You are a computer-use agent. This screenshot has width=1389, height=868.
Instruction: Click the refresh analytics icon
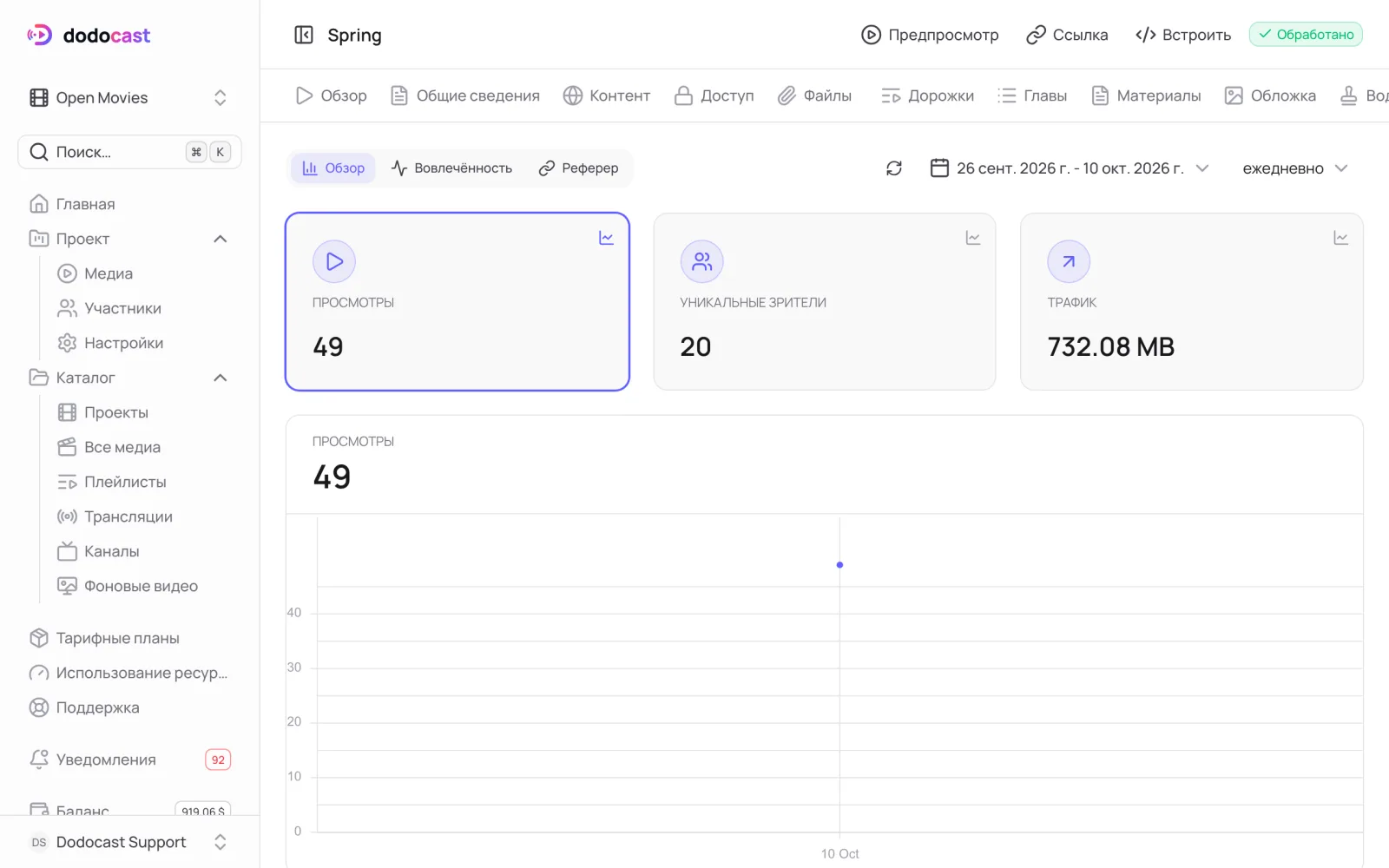(x=894, y=168)
